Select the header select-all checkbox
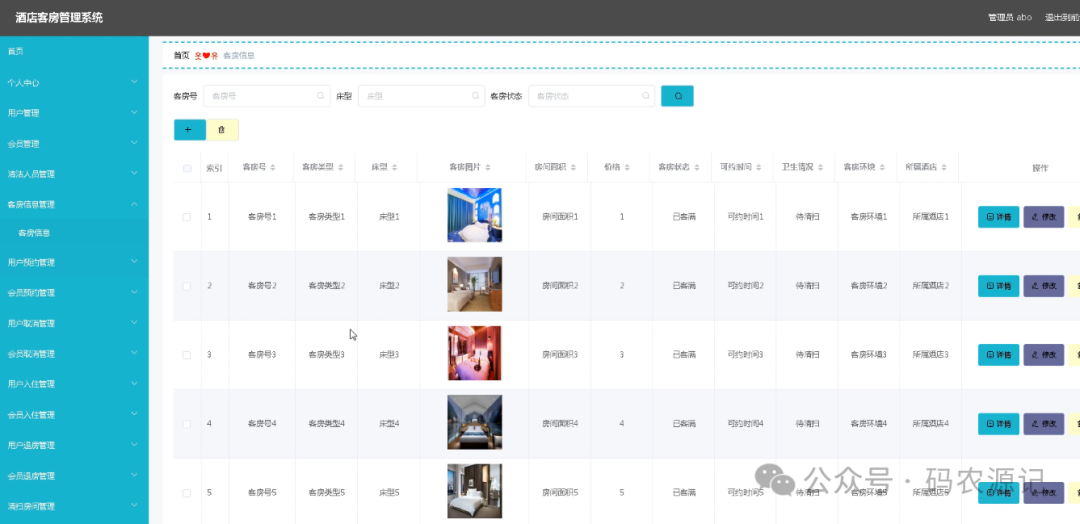Image resolution: width=1080 pixels, height=524 pixels. (x=187, y=168)
